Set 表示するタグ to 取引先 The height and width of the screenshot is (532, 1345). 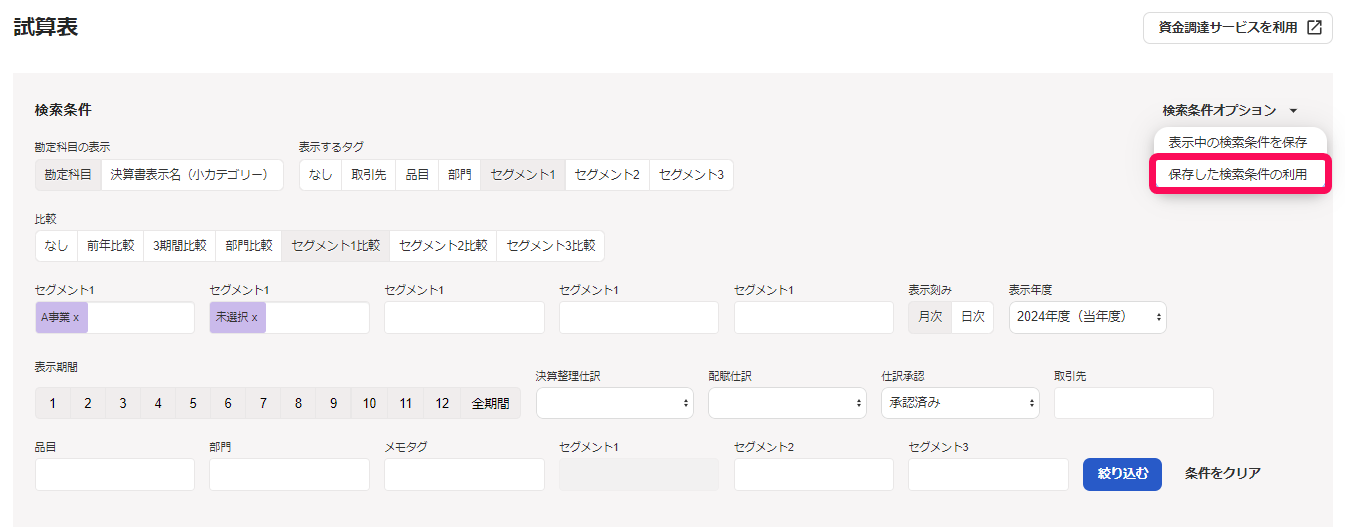[368, 175]
